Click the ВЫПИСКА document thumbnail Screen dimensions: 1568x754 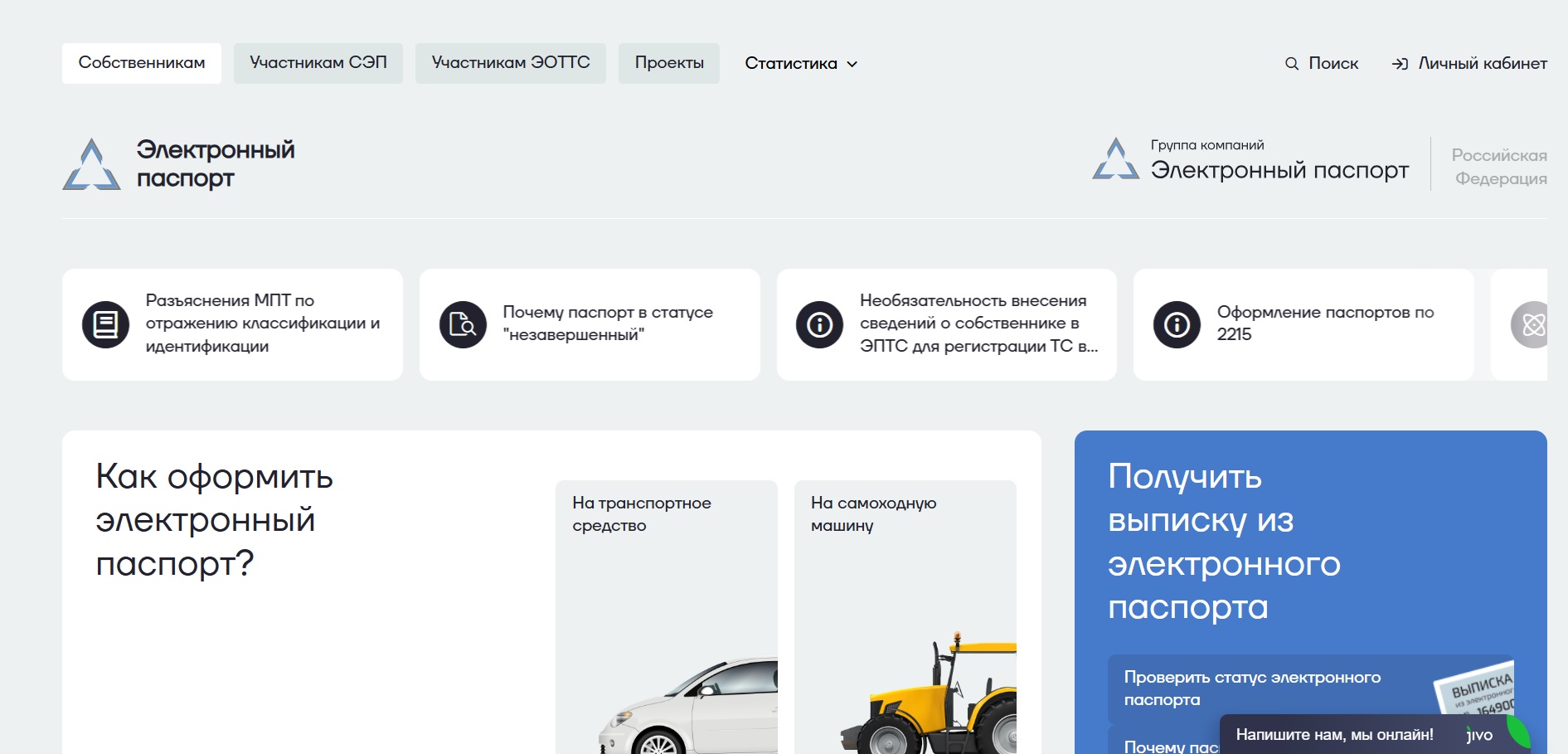(x=1476, y=689)
